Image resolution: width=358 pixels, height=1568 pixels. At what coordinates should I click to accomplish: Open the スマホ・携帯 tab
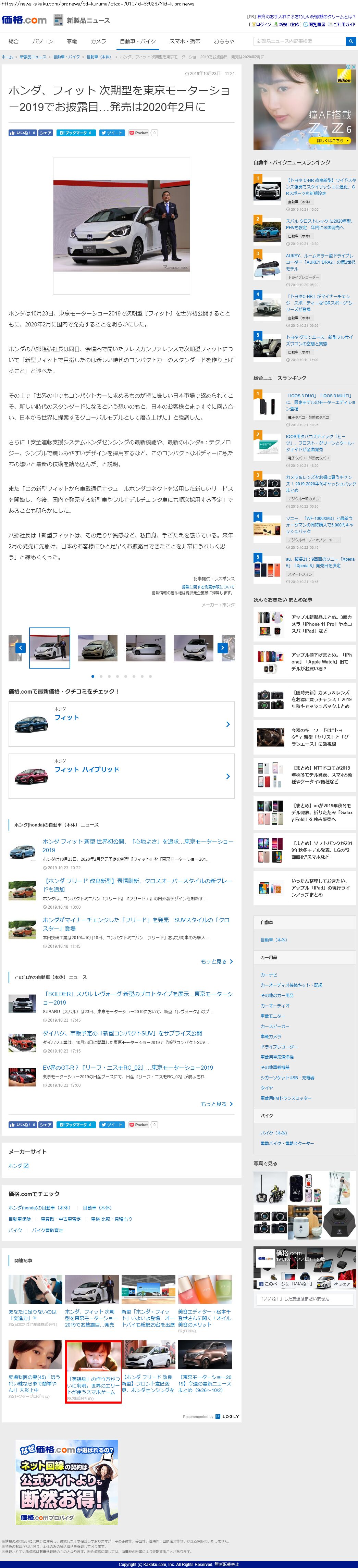pyautogui.click(x=184, y=41)
